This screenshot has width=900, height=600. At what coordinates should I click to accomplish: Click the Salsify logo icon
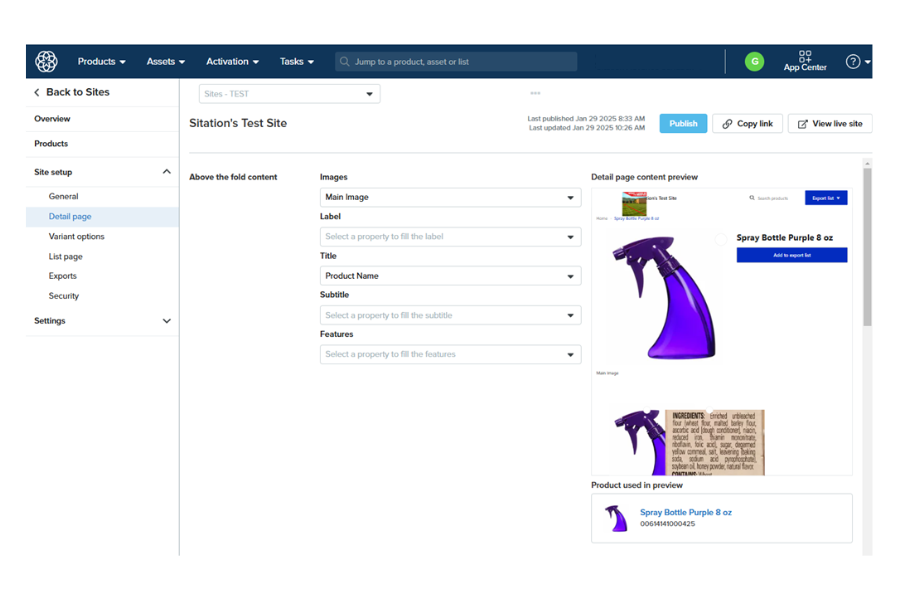[x=46, y=61]
